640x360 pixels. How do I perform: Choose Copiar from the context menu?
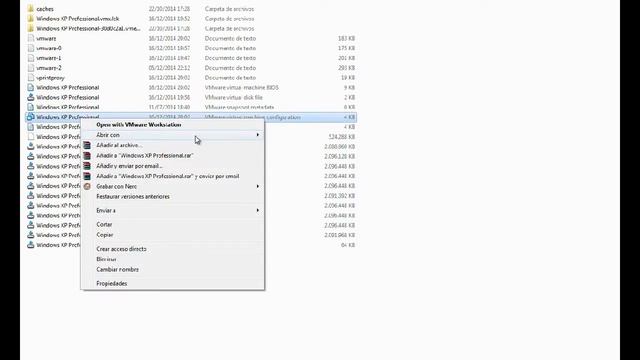[104, 235]
